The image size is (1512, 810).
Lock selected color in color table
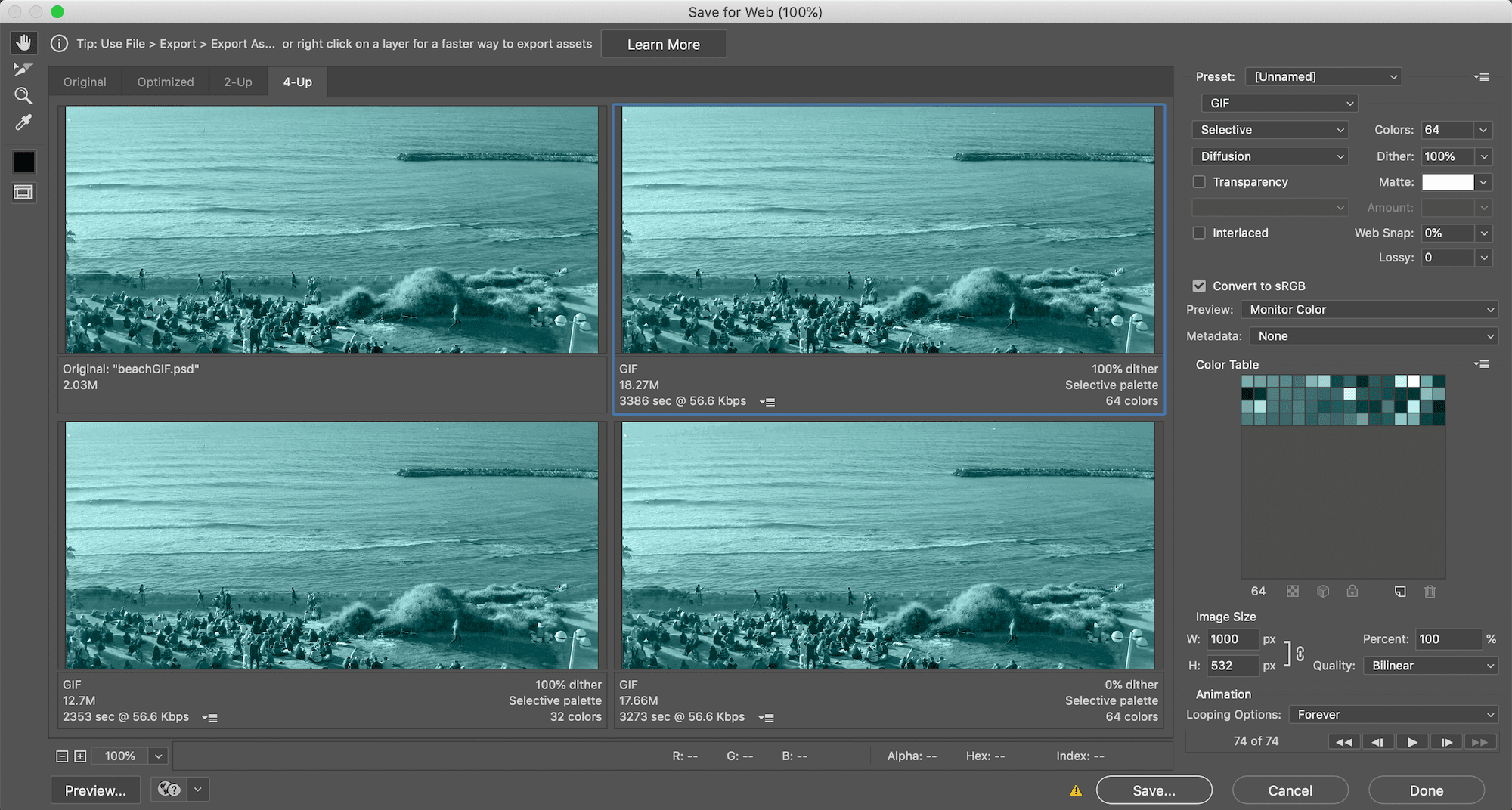[1352, 592]
